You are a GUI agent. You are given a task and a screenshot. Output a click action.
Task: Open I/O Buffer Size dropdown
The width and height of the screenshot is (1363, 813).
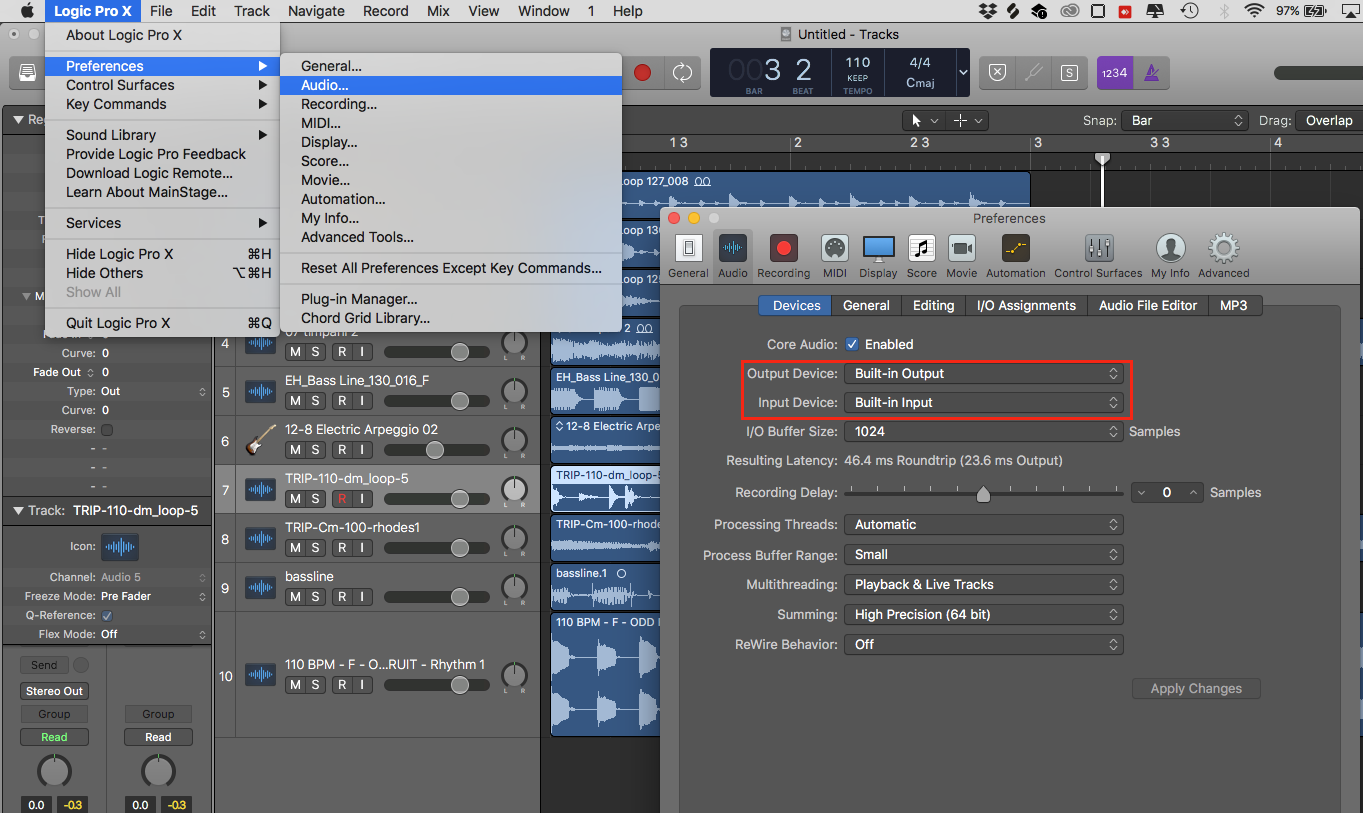point(984,431)
